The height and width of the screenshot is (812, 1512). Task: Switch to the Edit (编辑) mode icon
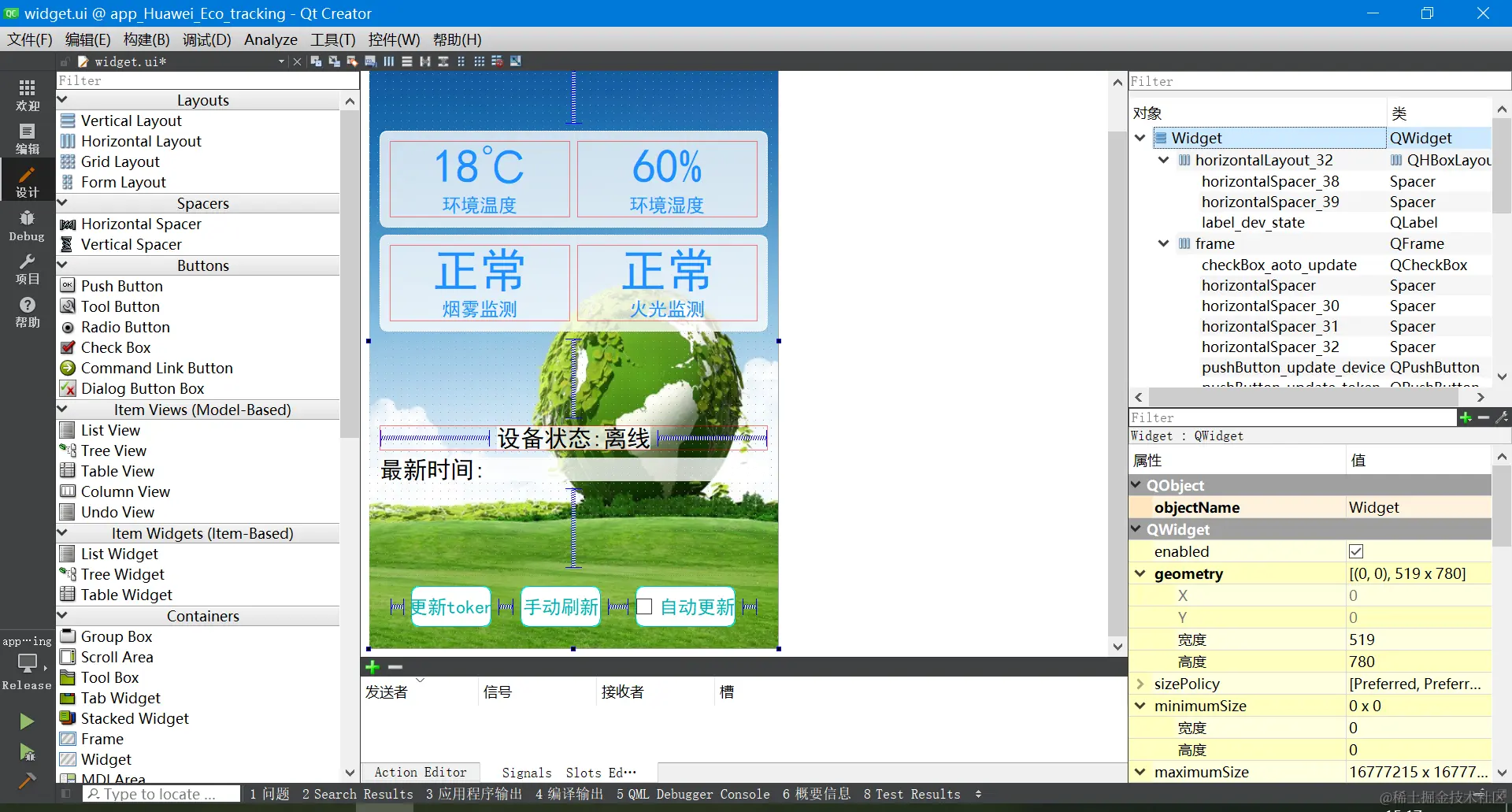pos(27,139)
